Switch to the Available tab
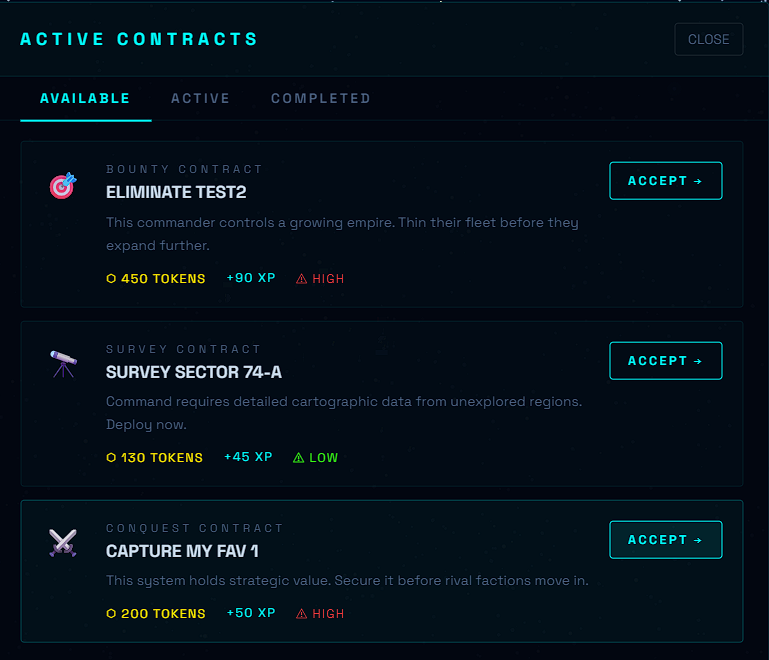769x660 pixels. coord(85,99)
